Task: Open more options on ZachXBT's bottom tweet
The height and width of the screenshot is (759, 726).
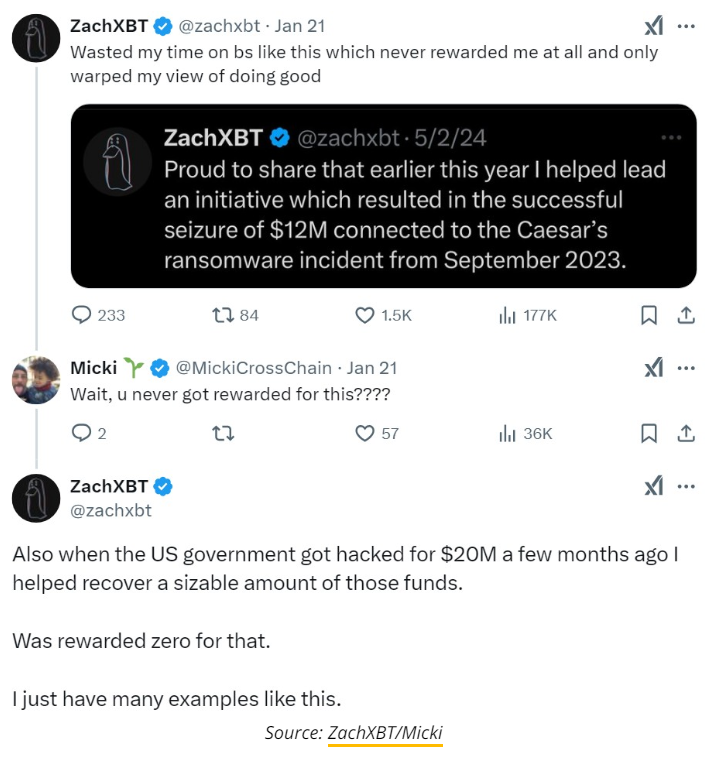Action: 686,487
